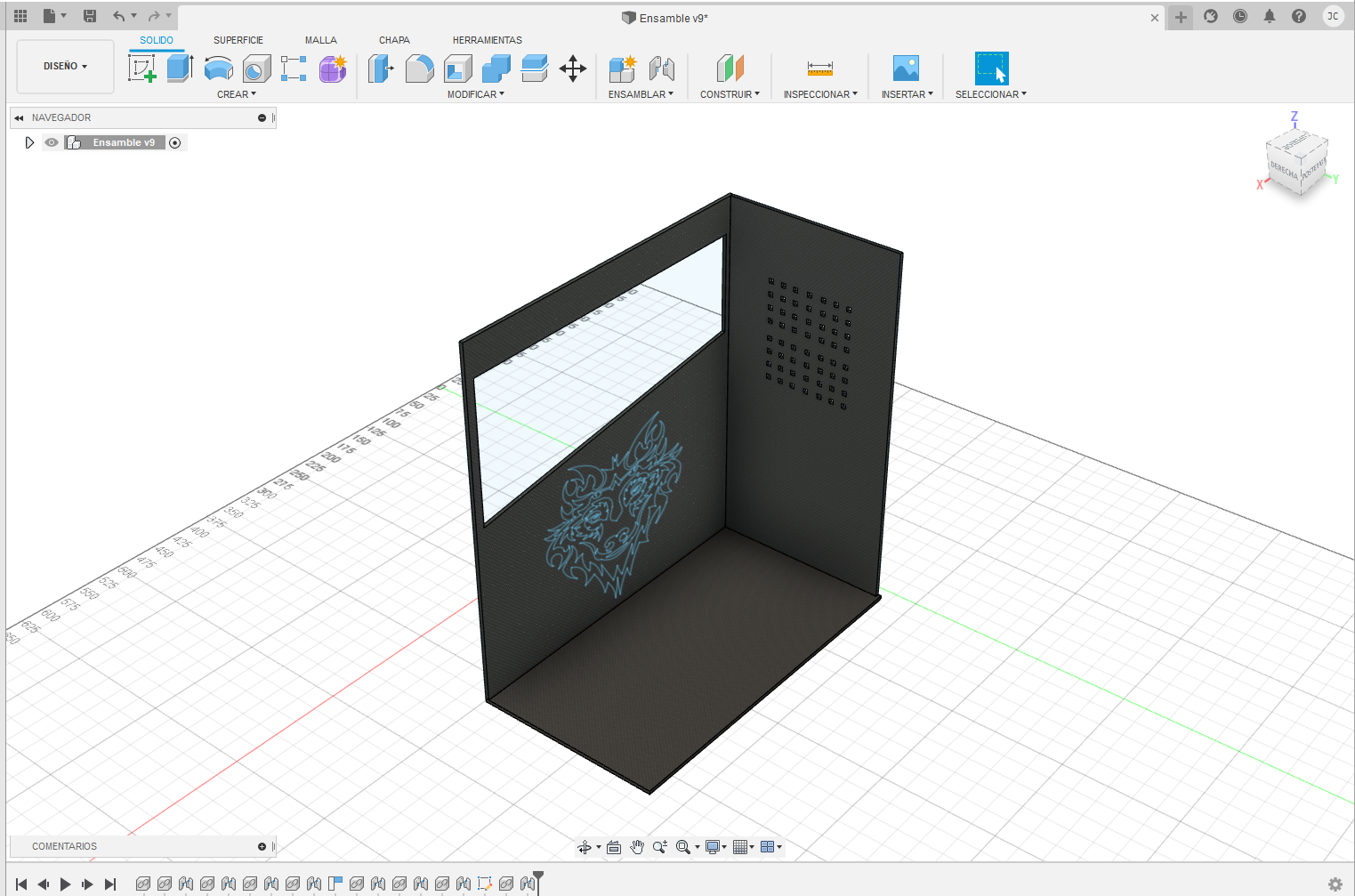The height and width of the screenshot is (896, 1355).
Task: Open the notifications bell
Action: click(x=1270, y=16)
